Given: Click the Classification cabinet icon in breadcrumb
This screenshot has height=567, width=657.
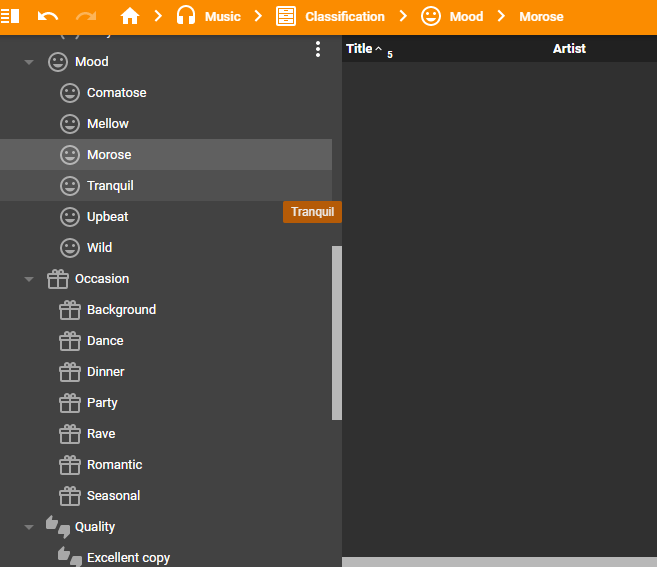Looking at the screenshot, I should tap(286, 16).
